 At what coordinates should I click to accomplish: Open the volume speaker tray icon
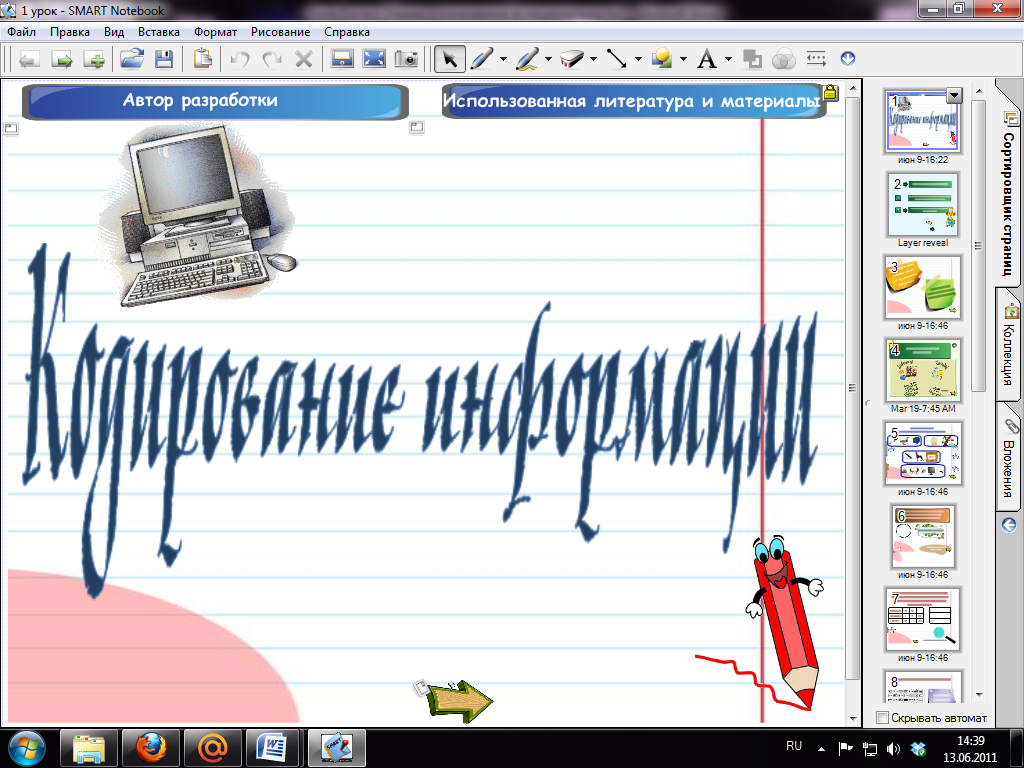(x=893, y=749)
